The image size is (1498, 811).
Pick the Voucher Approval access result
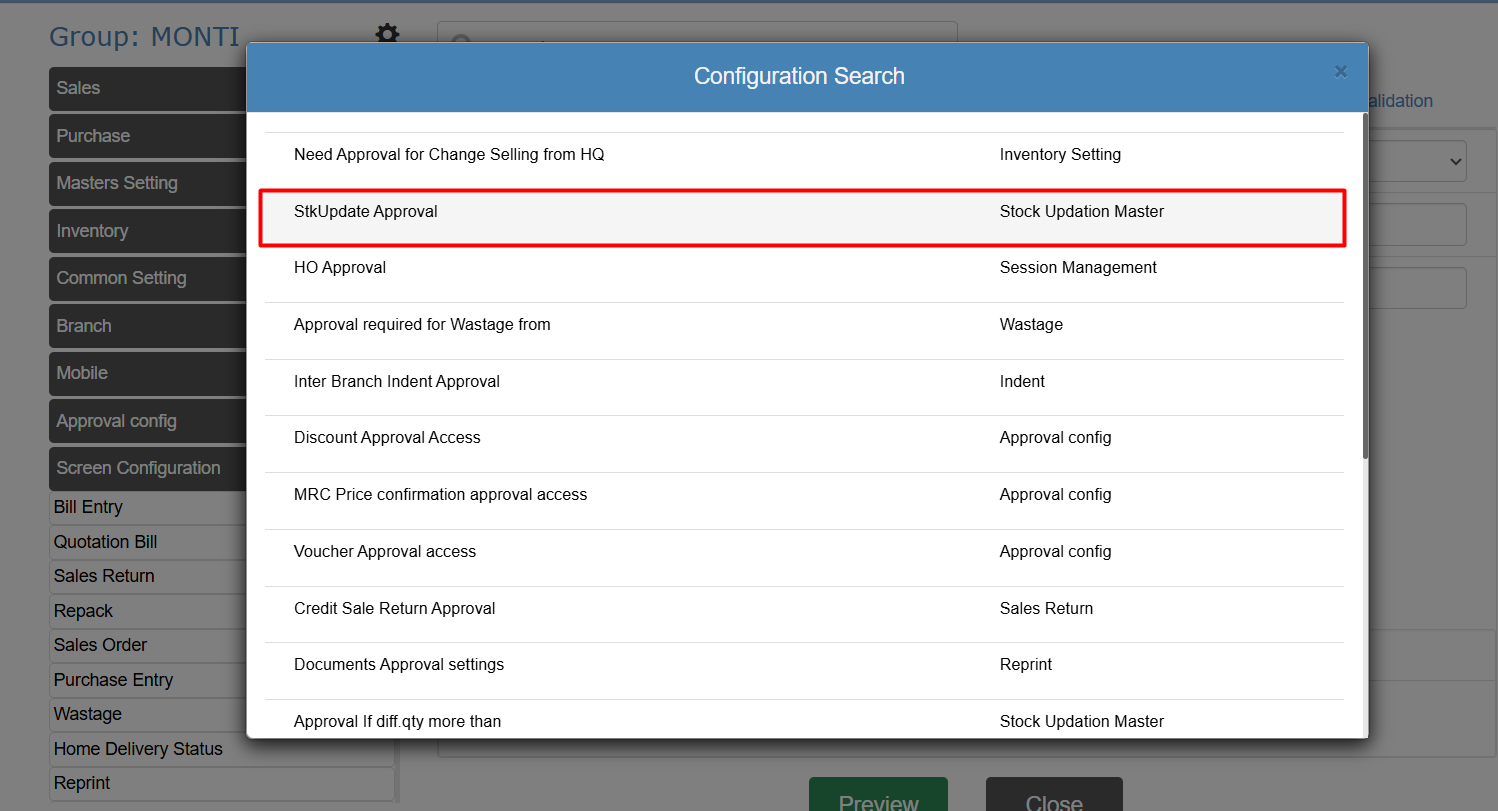coord(385,552)
